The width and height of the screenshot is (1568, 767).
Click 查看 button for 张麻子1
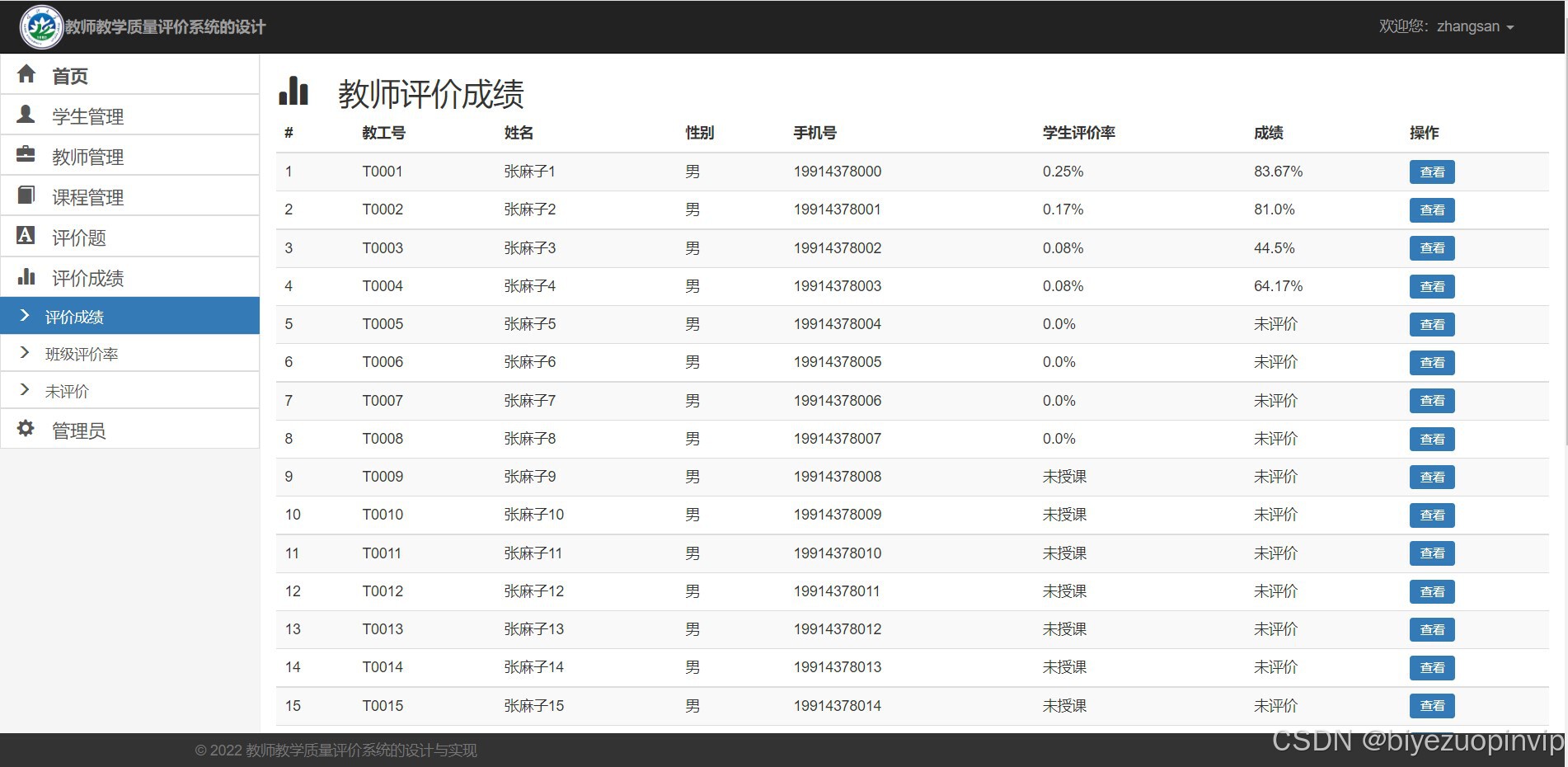click(1432, 172)
